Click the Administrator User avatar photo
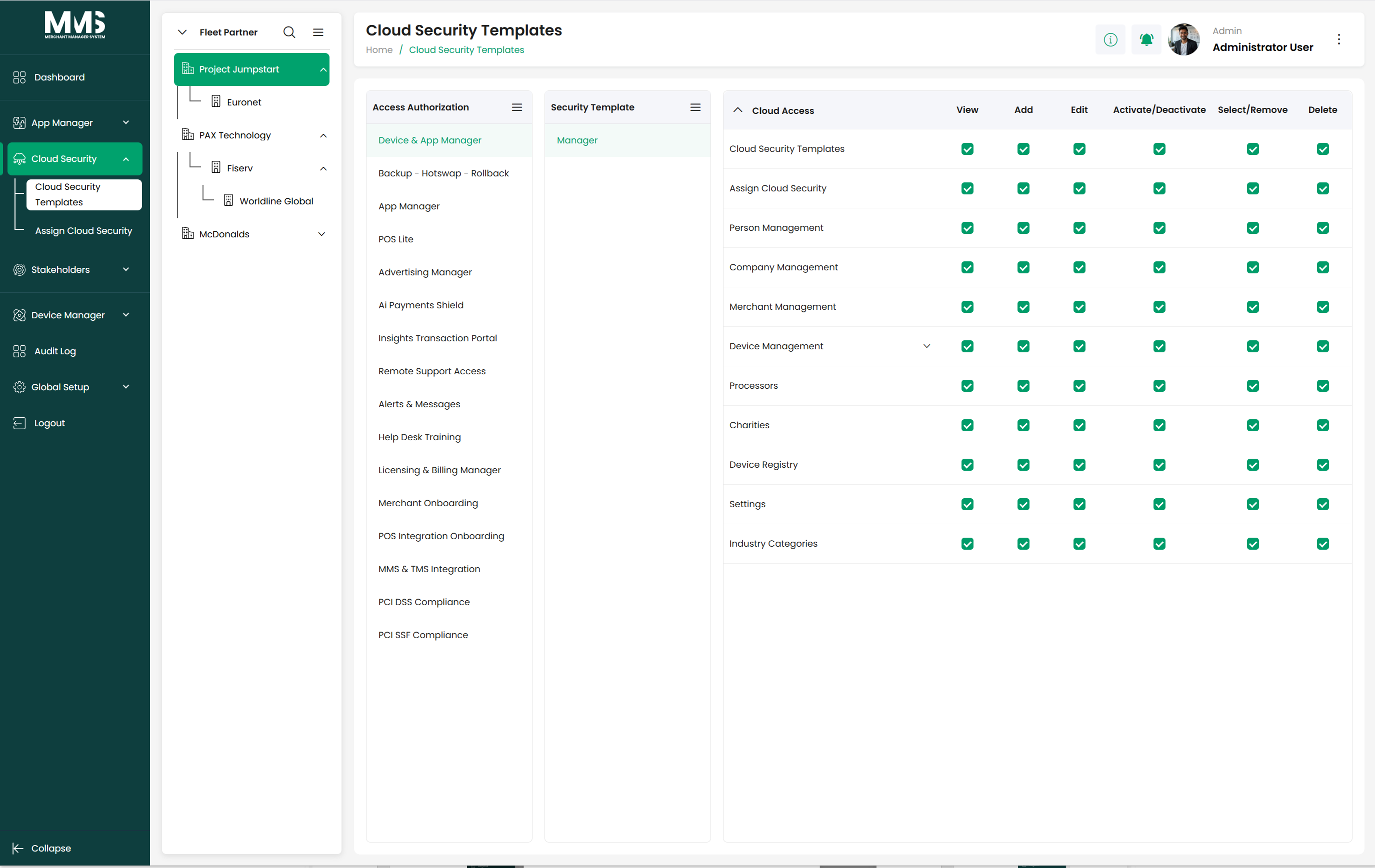Viewport: 1375px width, 868px height. [1183, 39]
